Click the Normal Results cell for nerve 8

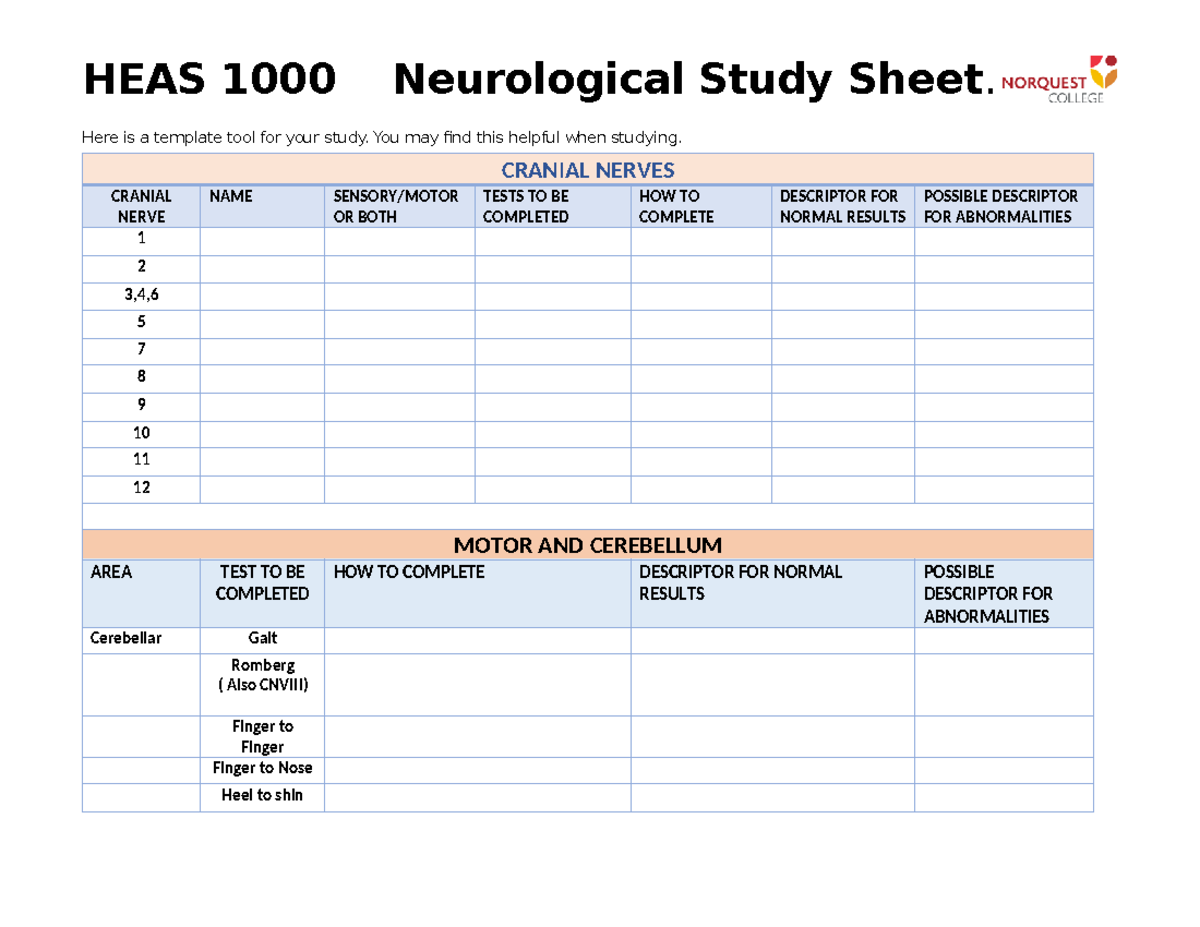[x=843, y=380]
